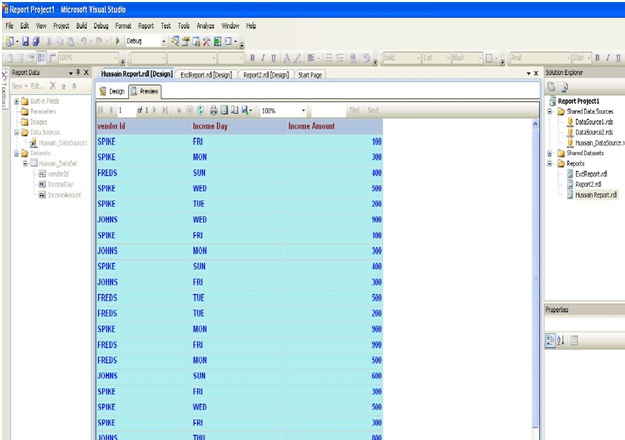This screenshot has width=625, height=440.
Task: Collapse Hussain_DataSet node
Action: tap(25, 163)
